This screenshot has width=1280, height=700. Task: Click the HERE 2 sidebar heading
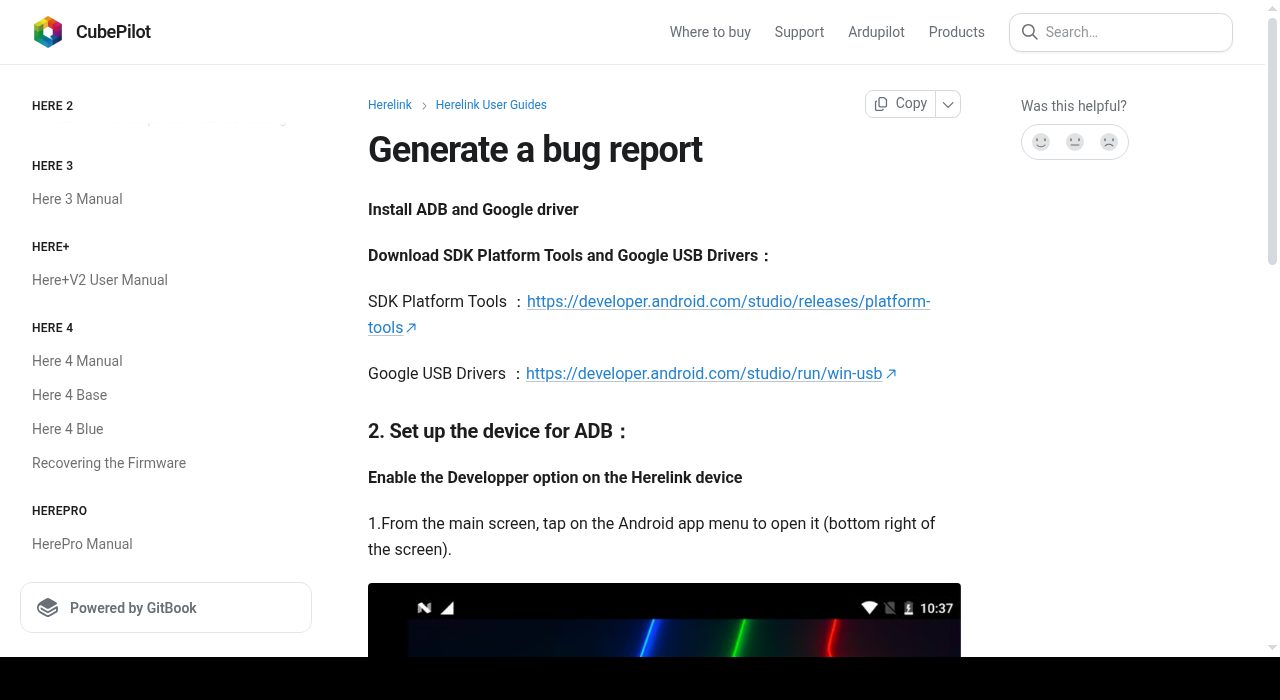click(x=52, y=106)
